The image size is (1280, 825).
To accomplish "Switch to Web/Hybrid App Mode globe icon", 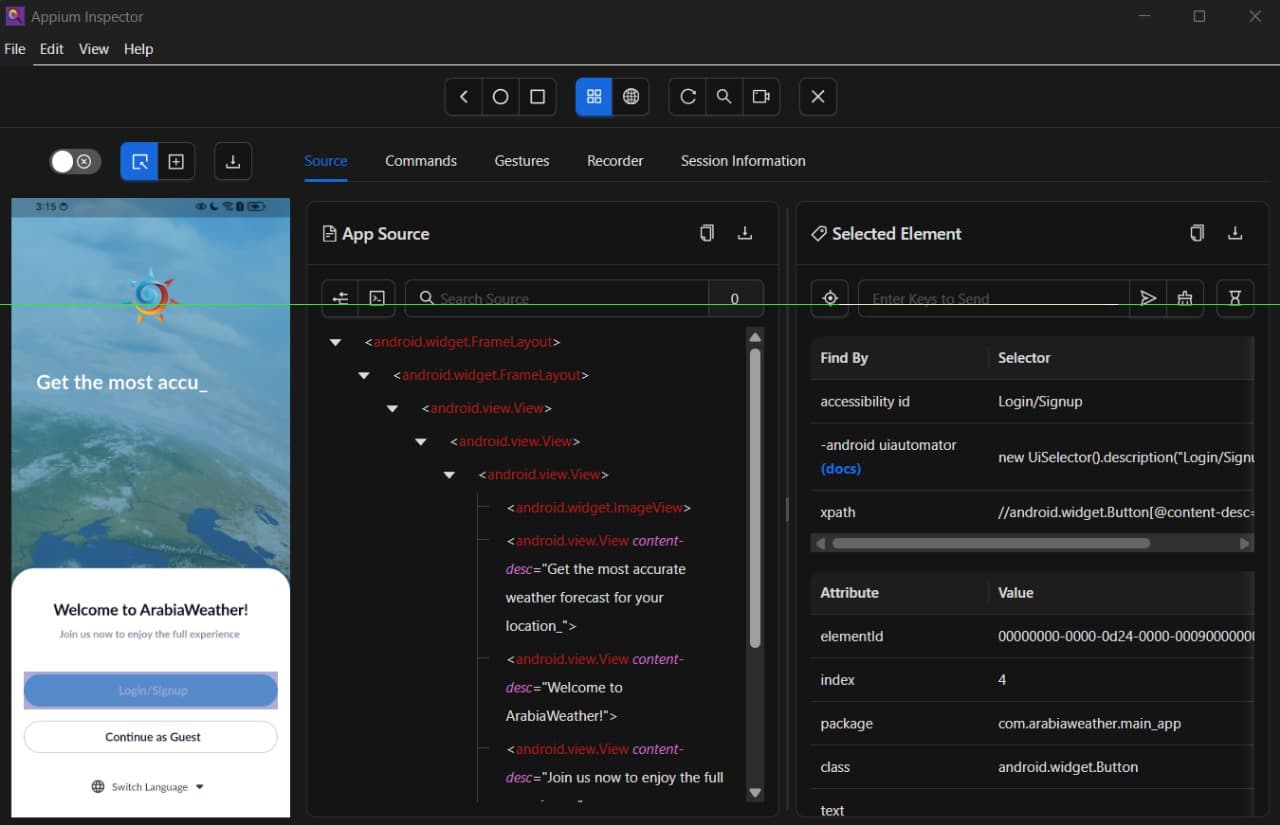I will pos(631,97).
